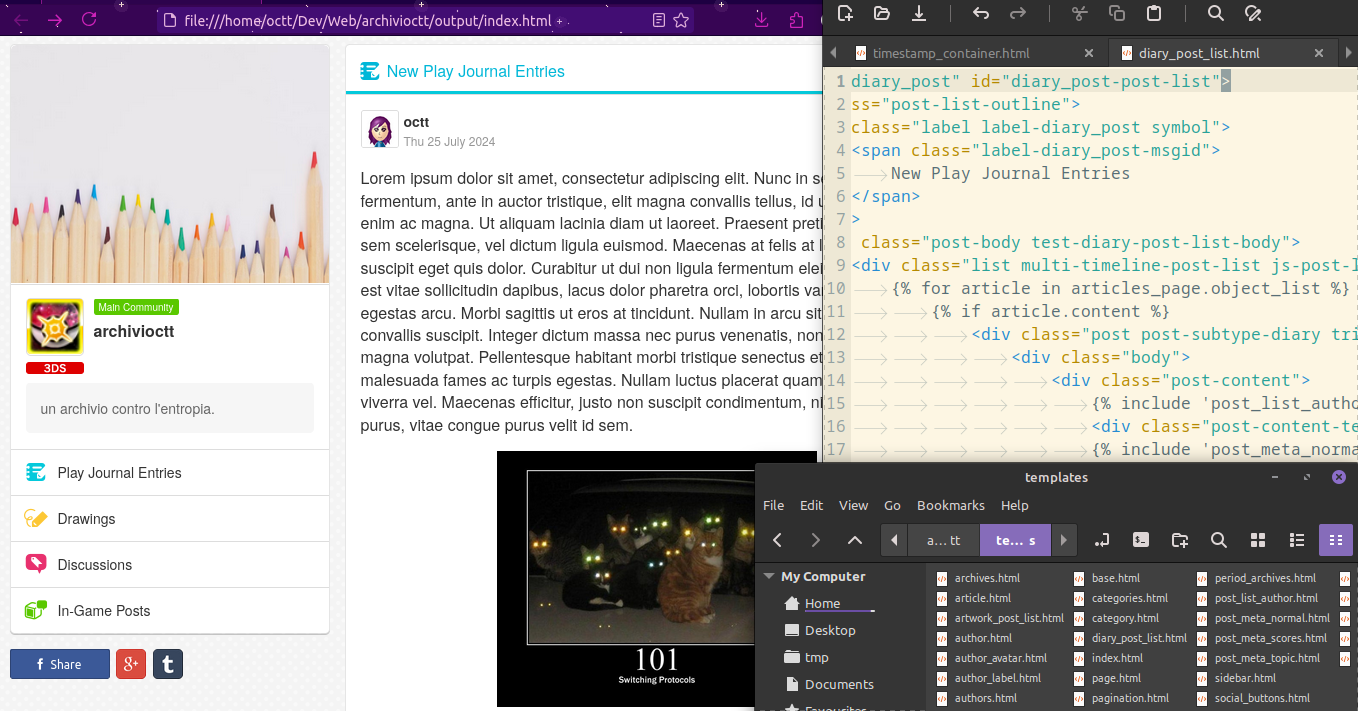Open search in the text editor

tap(1216, 13)
